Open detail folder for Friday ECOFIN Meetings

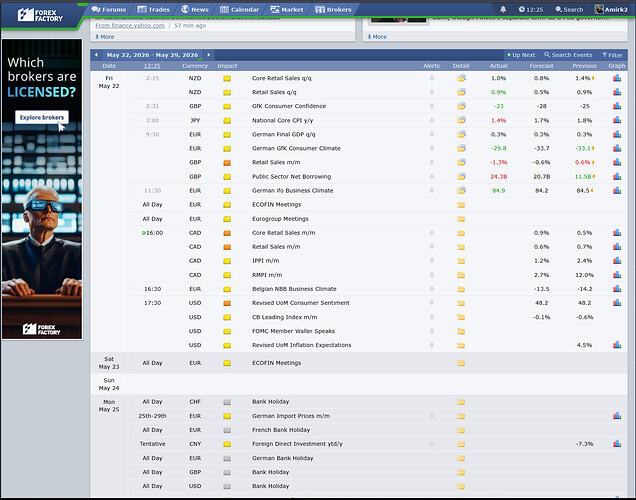point(461,205)
